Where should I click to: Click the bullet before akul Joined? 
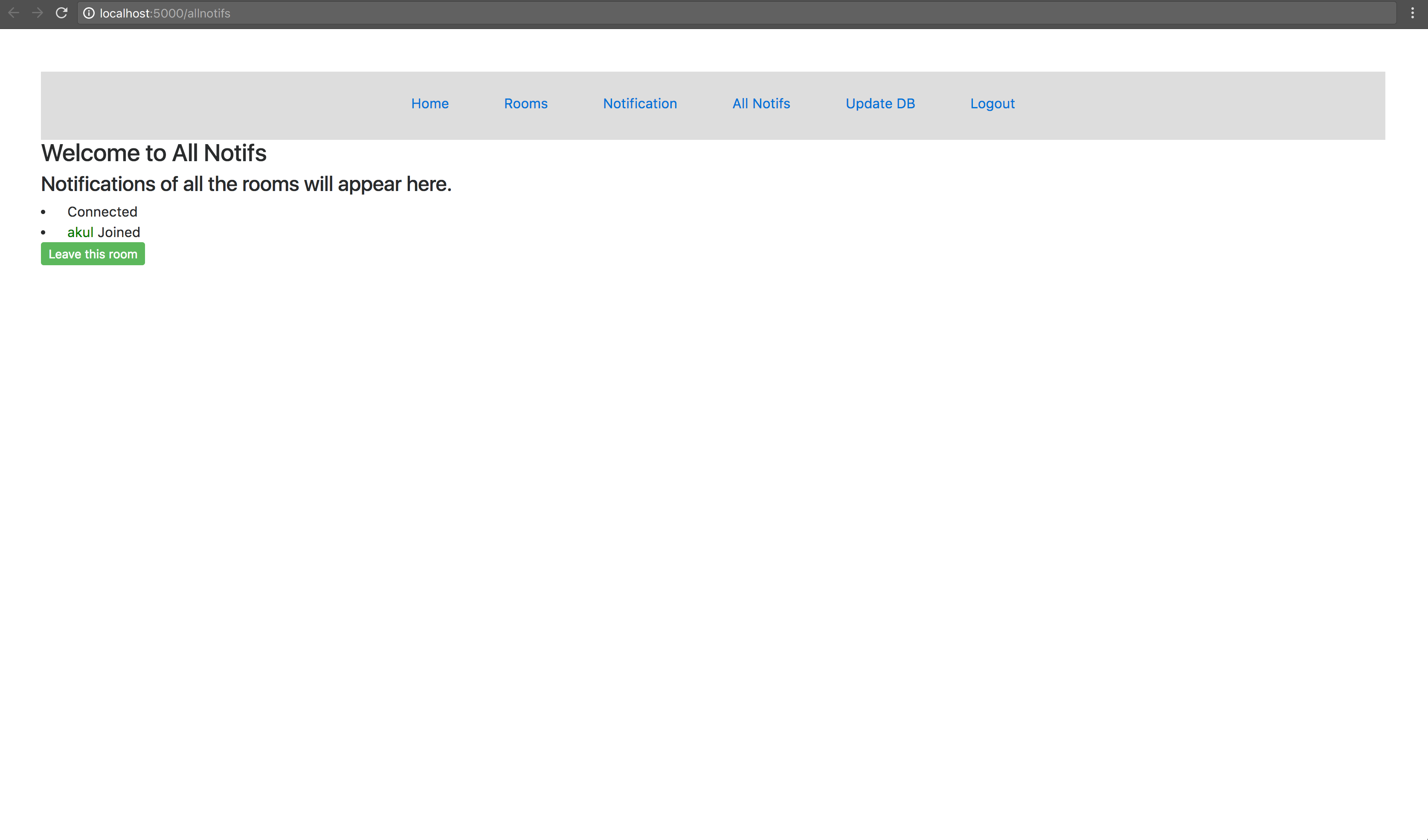[43, 233]
